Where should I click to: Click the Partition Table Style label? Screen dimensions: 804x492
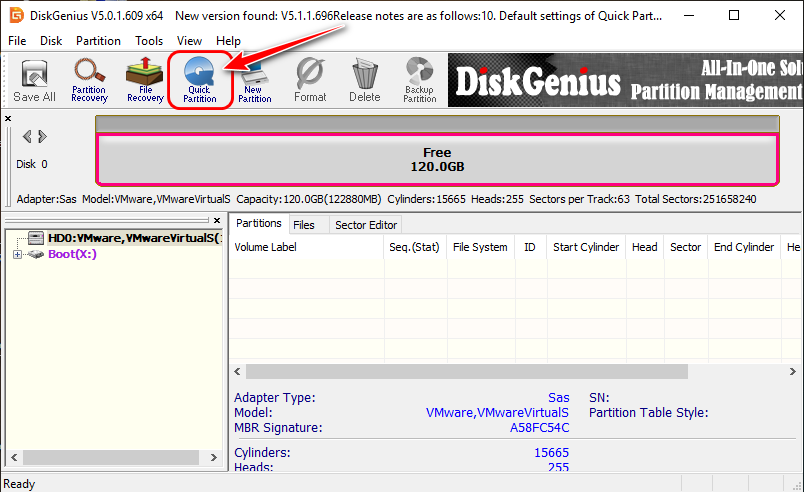tap(648, 413)
